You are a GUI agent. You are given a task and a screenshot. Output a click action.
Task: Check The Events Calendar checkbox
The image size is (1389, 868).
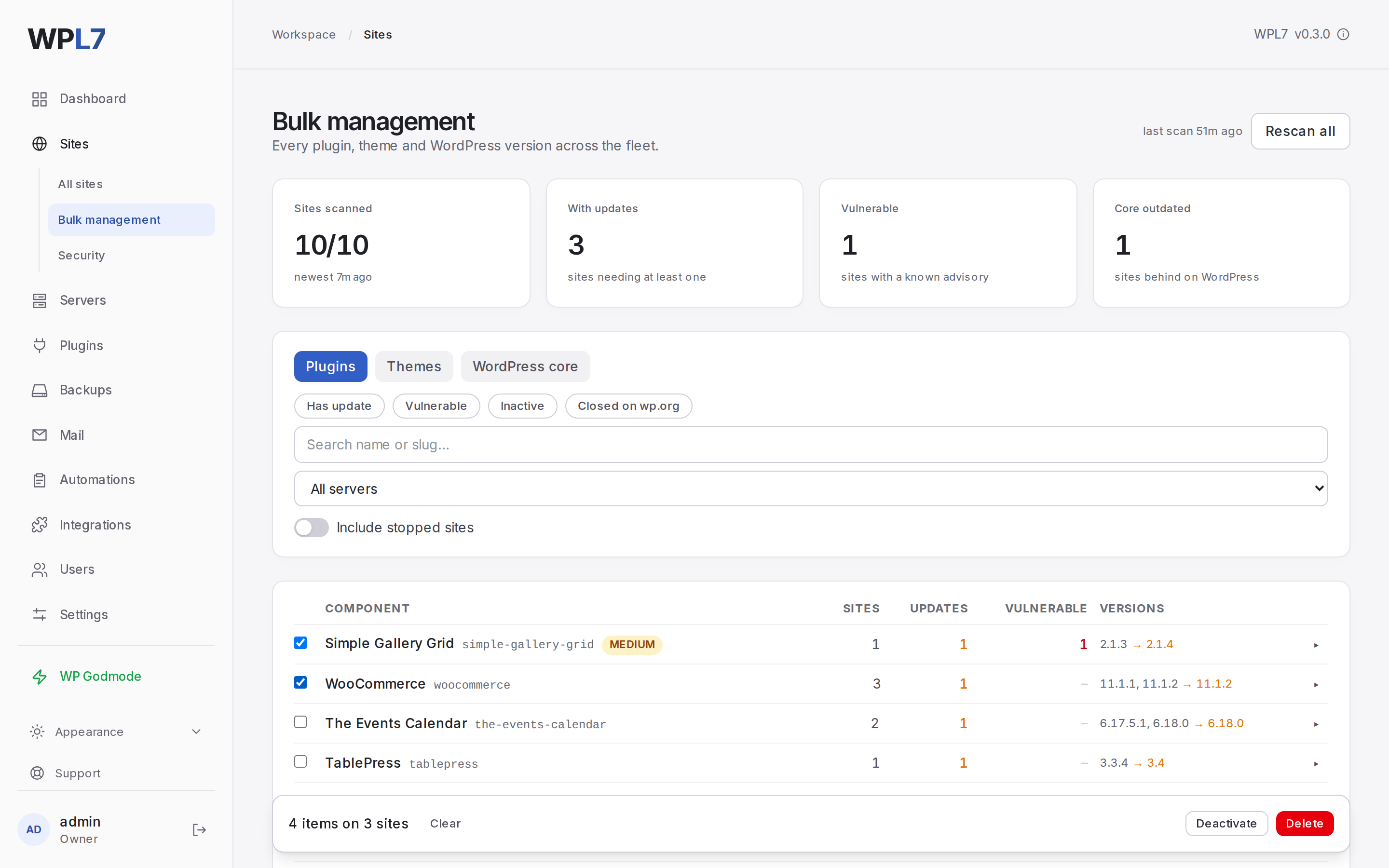point(300,722)
